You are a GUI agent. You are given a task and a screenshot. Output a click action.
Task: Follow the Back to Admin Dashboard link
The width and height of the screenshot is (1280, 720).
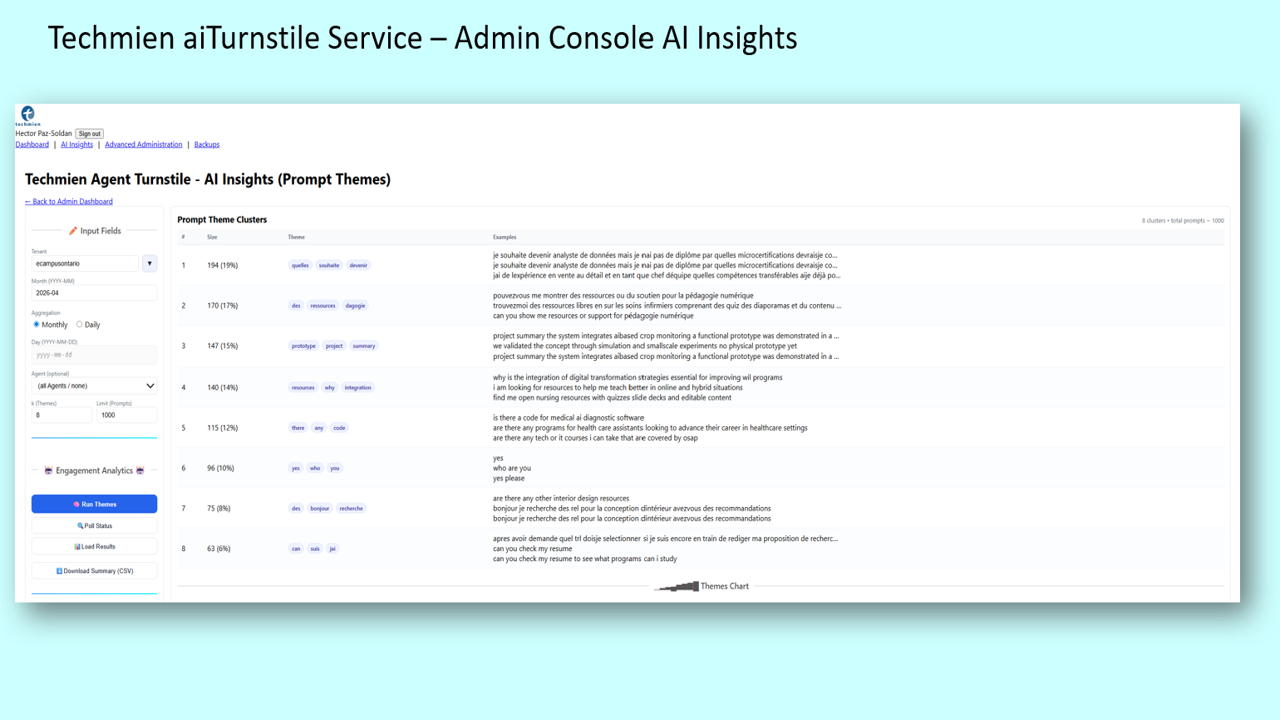point(69,202)
